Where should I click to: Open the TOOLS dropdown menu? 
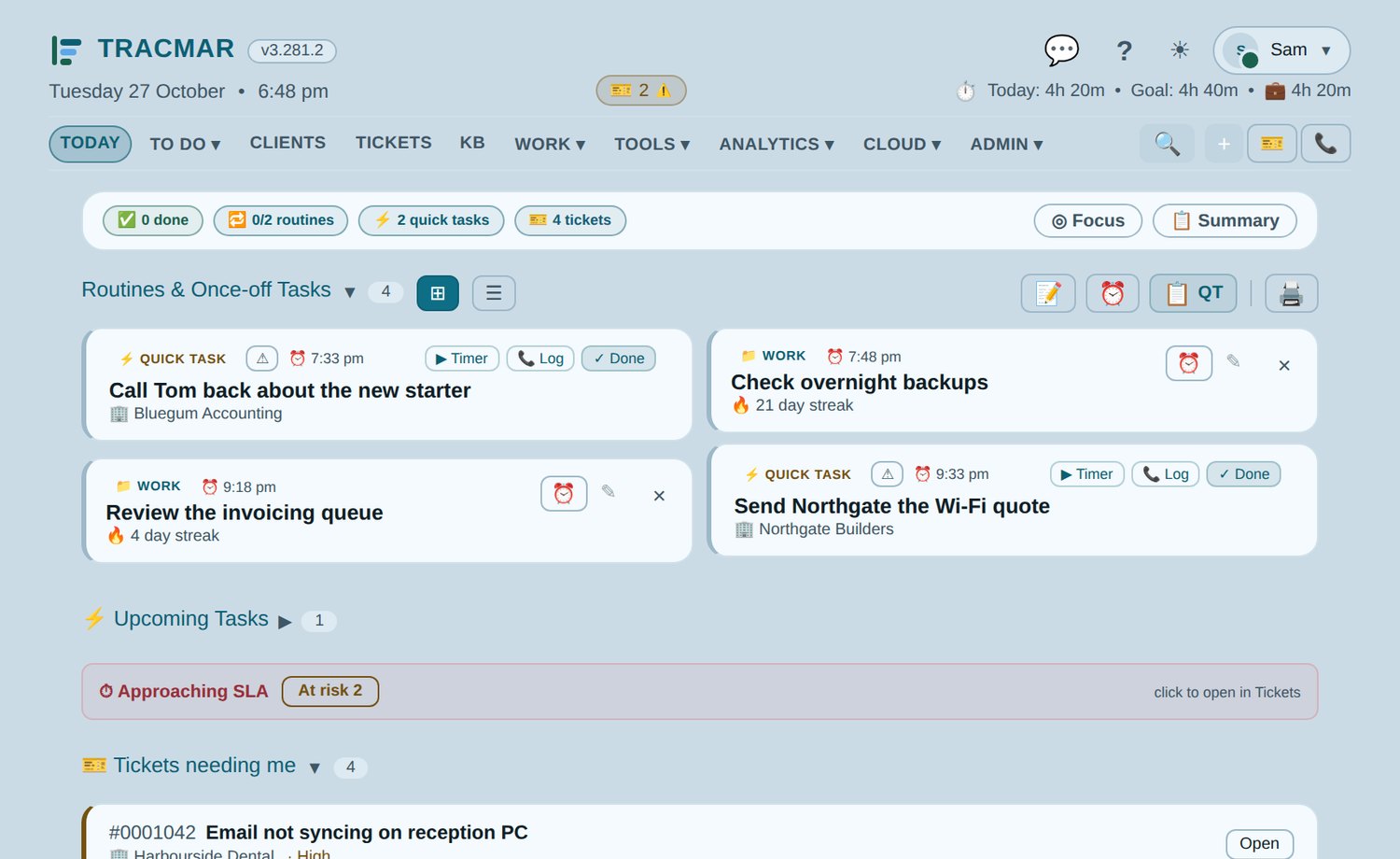click(651, 145)
